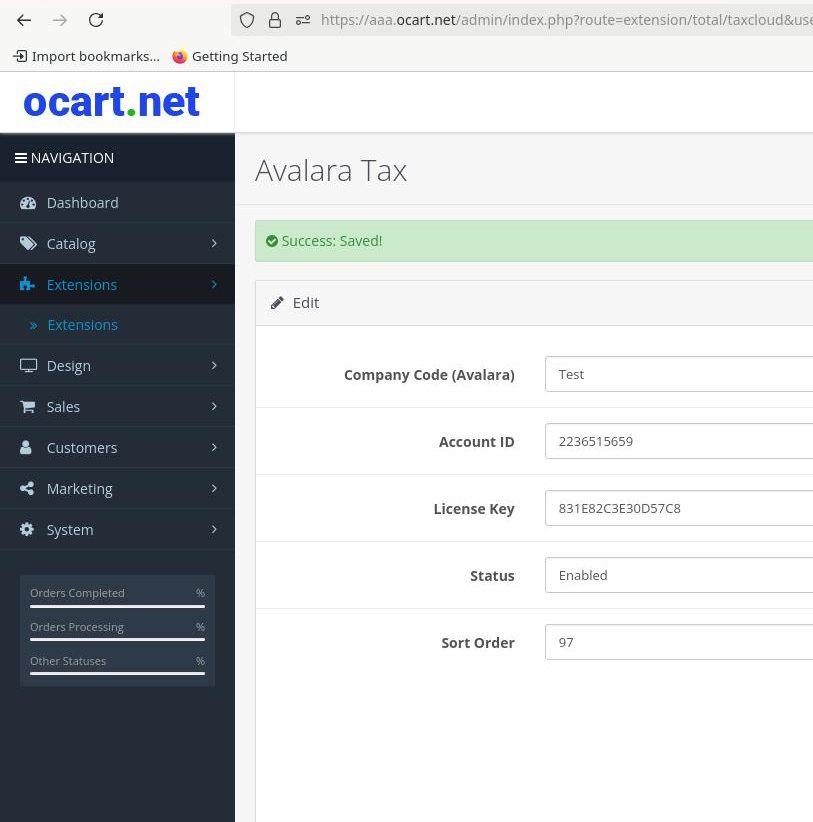Expand the System menu chevron
Screen dimensions: 813x822
pyautogui.click(x=214, y=529)
